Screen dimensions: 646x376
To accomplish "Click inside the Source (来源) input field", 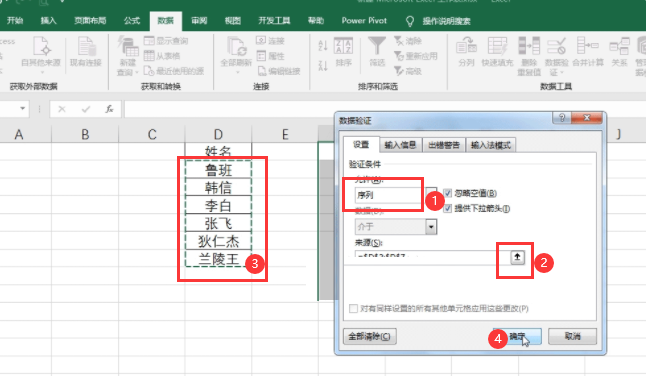I will click(x=431, y=257).
